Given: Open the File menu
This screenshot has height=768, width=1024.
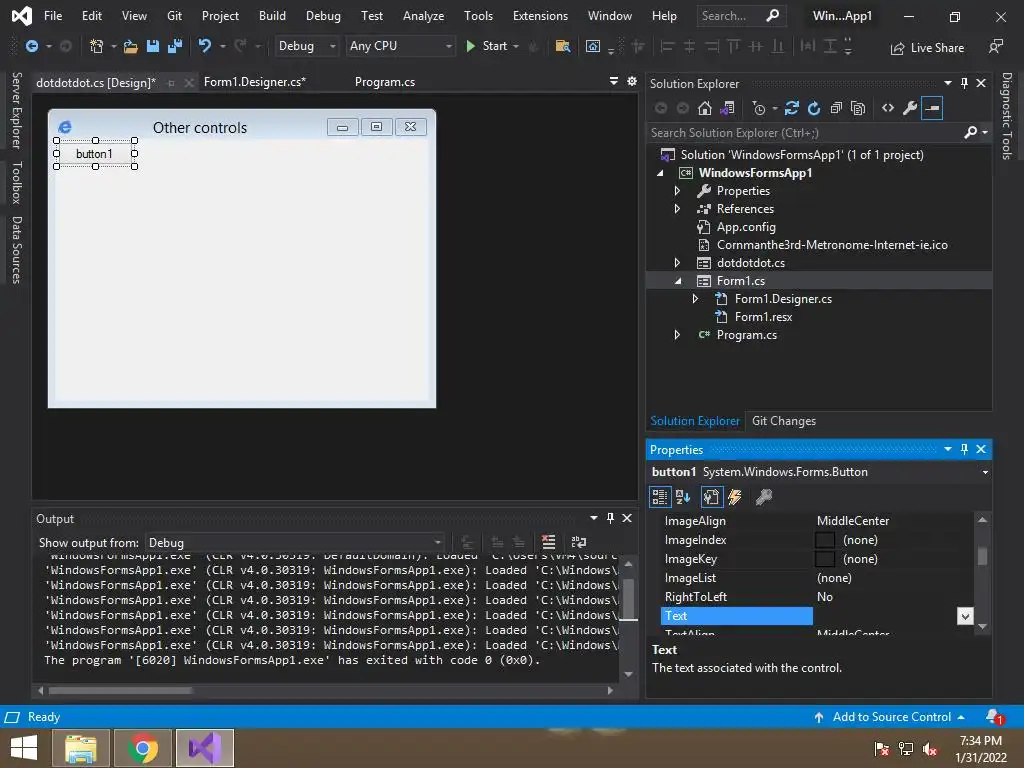Looking at the screenshot, I should coord(53,16).
